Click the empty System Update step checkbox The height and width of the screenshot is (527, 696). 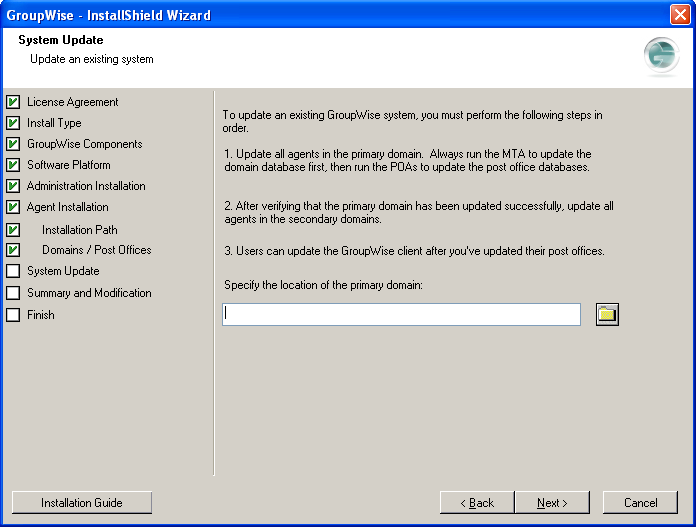tap(13, 271)
